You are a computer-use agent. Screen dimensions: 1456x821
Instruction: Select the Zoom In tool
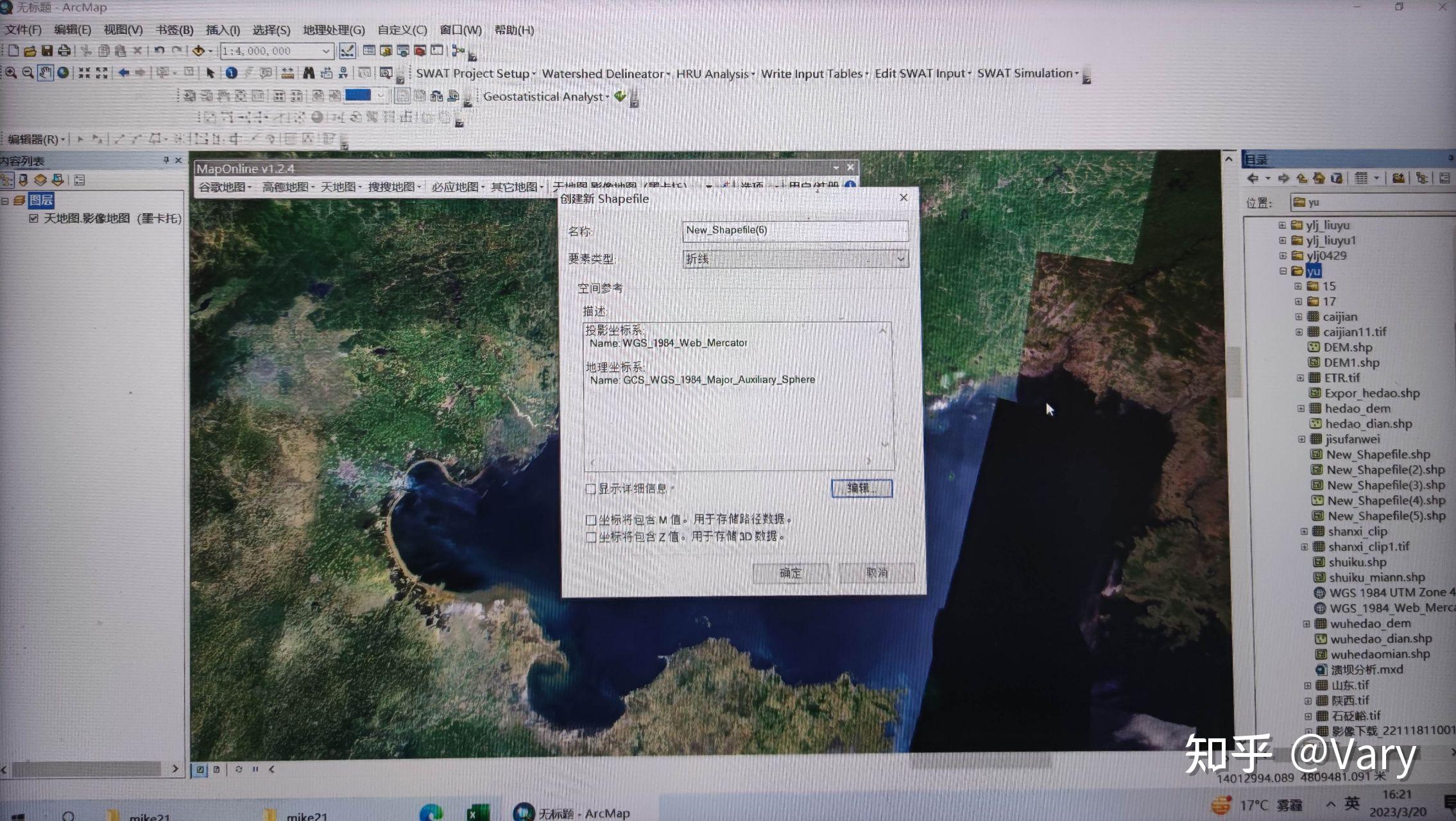tap(11, 72)
